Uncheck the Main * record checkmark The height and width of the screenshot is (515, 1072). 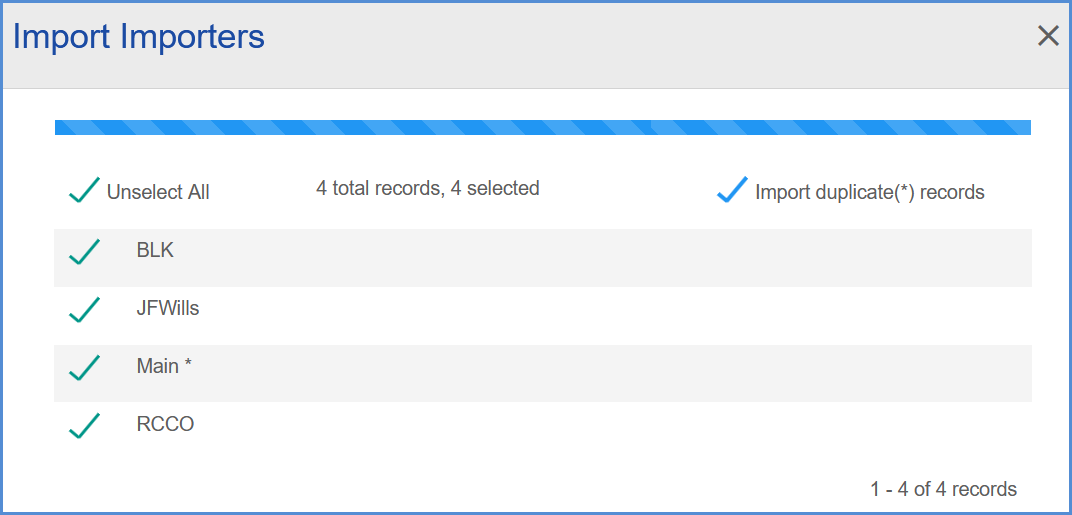(x=84, y=368)
